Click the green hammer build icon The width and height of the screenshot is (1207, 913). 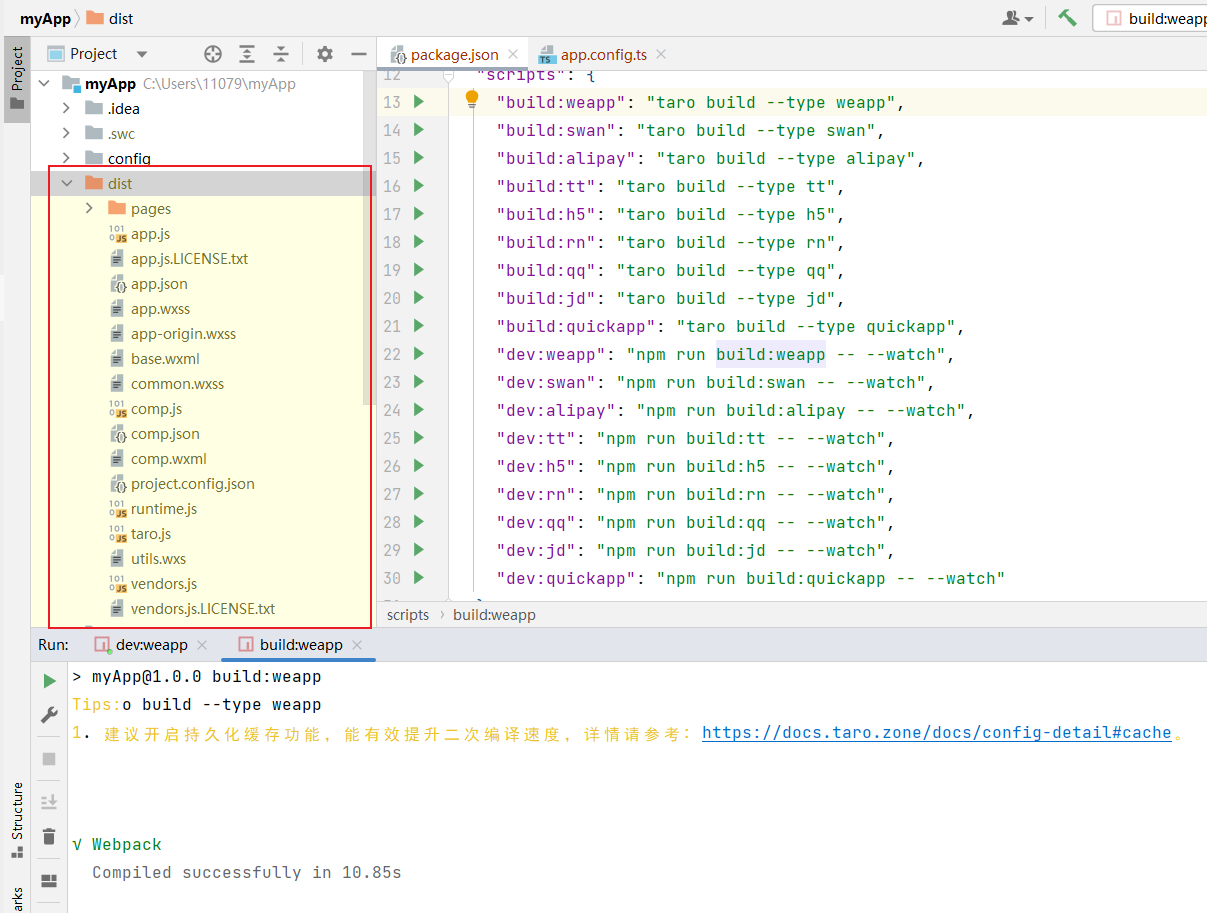click(1067, 18)
